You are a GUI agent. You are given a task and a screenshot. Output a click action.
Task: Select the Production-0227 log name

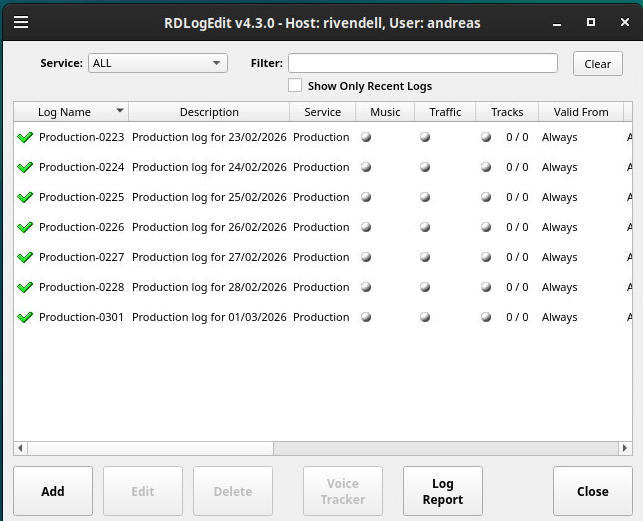pyautogui.click(x=82, y=257)
